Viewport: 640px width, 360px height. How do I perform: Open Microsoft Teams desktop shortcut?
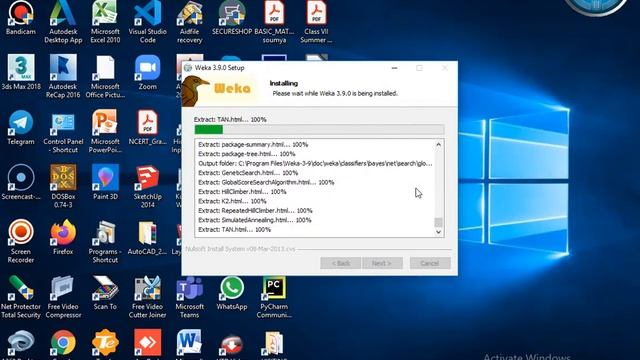(x=189, y=297)
